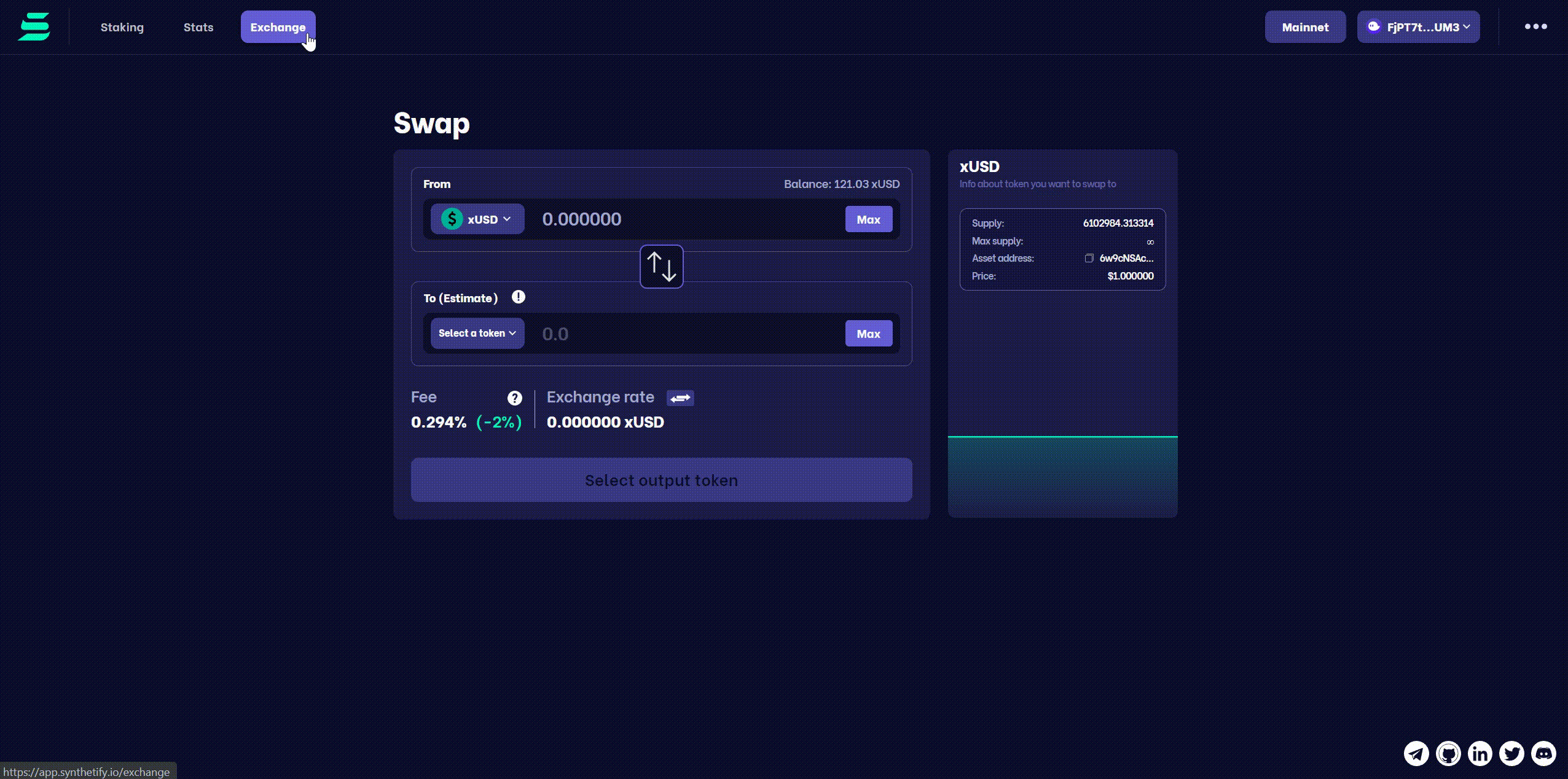This screenshot has width=1568, height=779.
Task: Open the xUSD token dropdown in the From row
Action: [x=477, y=219]
